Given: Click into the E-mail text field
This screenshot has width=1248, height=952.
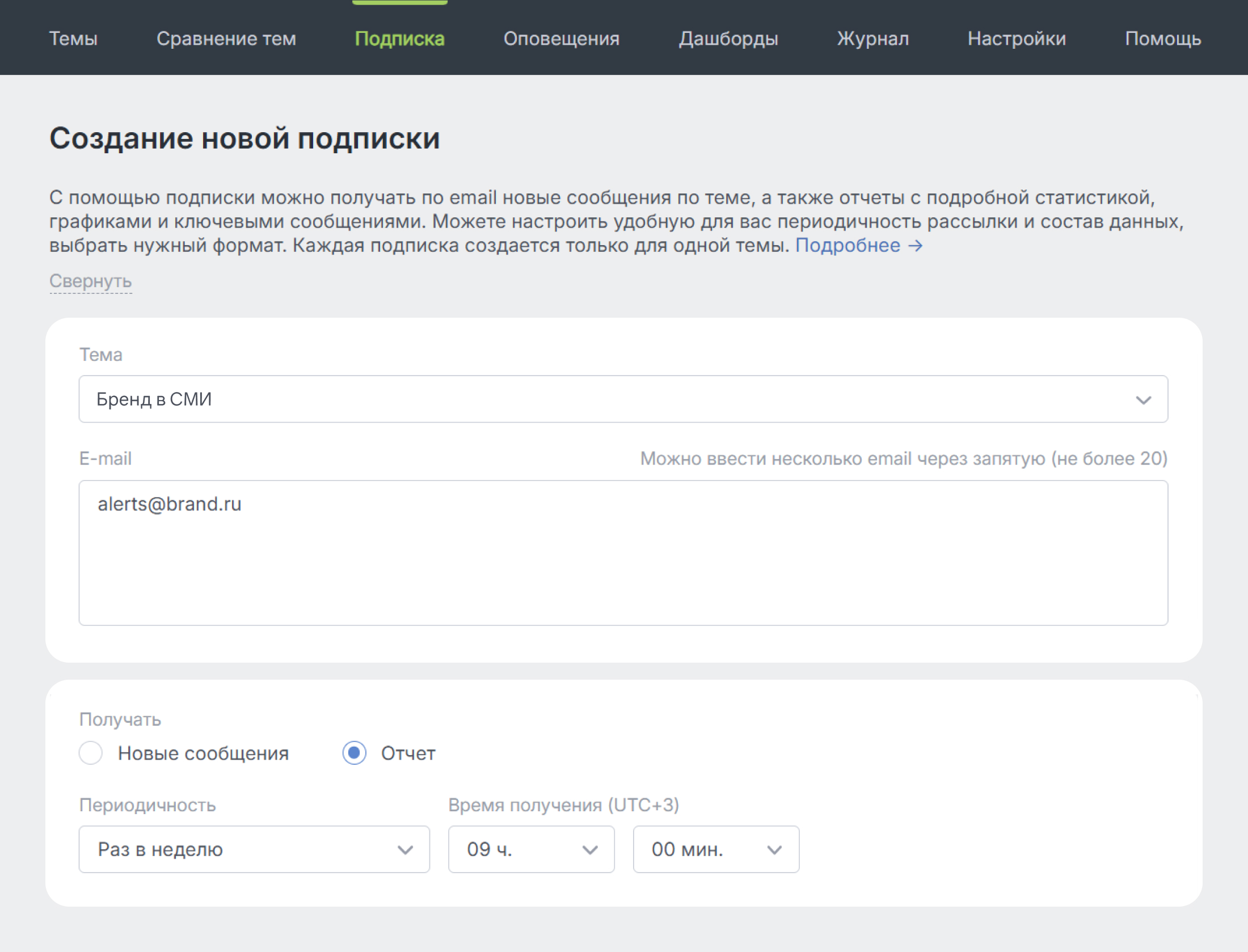Looking at the screenshot, I should tap(623, 553).
